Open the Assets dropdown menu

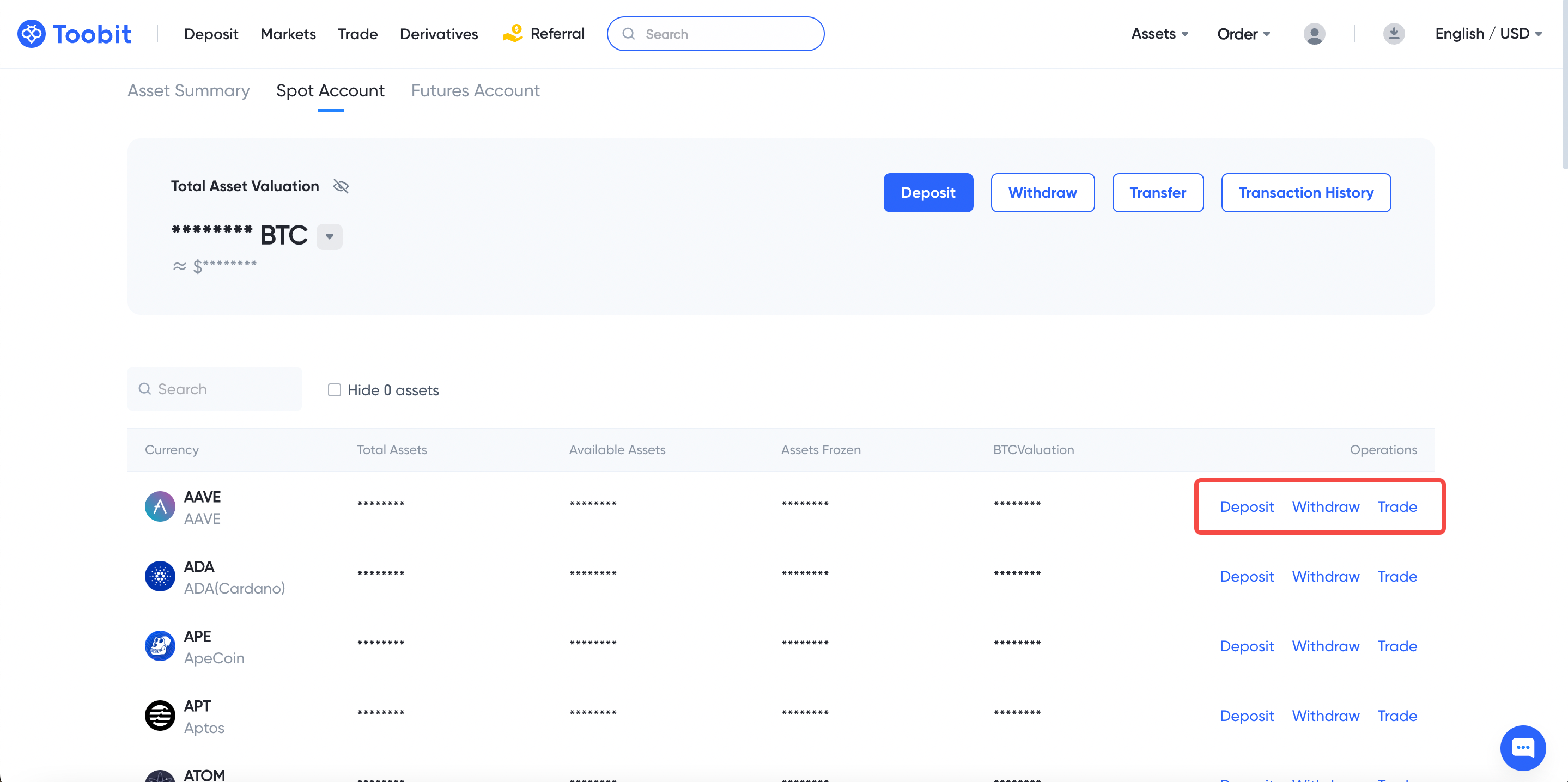(x=1159, y=33)
